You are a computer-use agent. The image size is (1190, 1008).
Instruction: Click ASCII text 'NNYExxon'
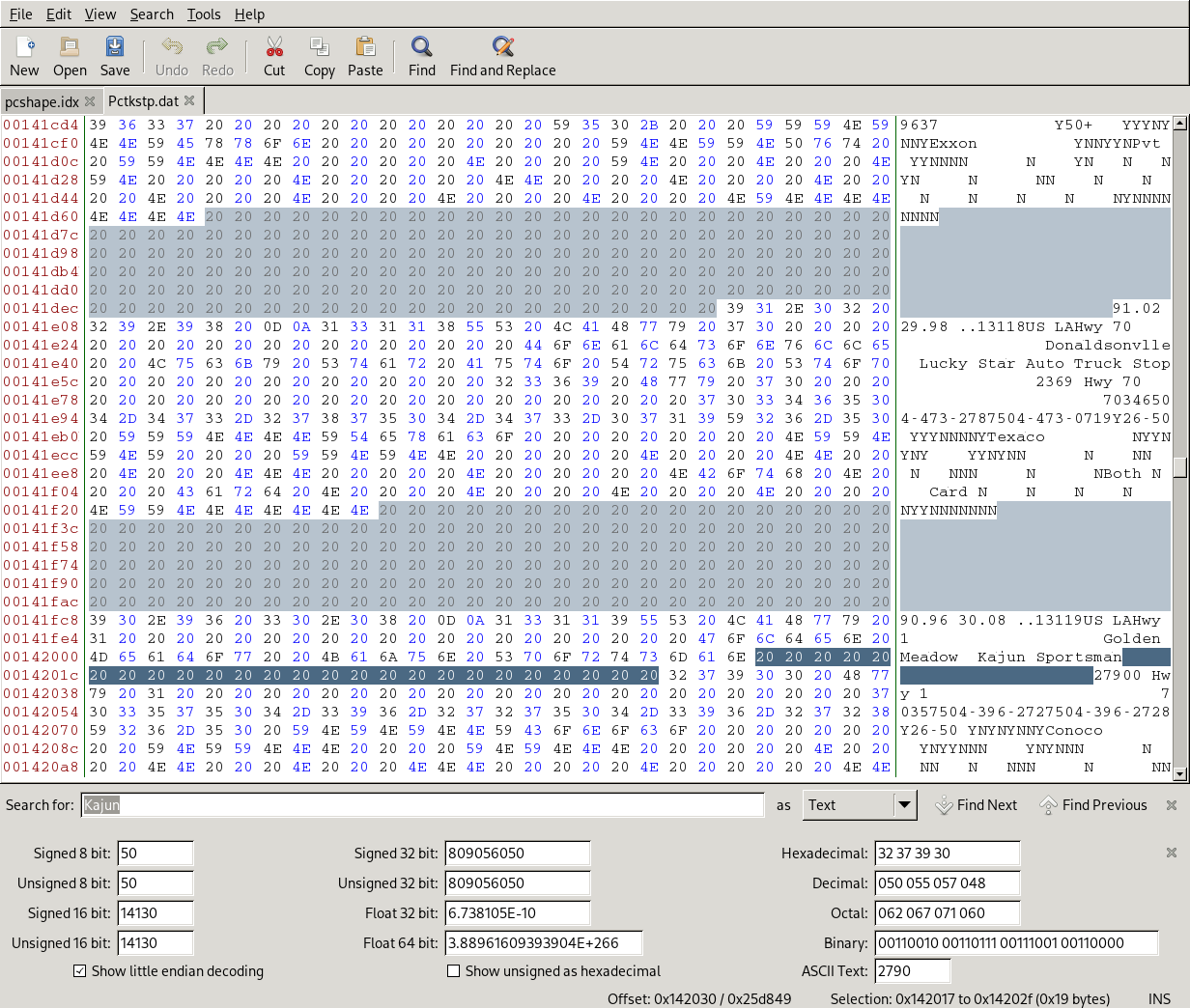[x=939, y=143]
